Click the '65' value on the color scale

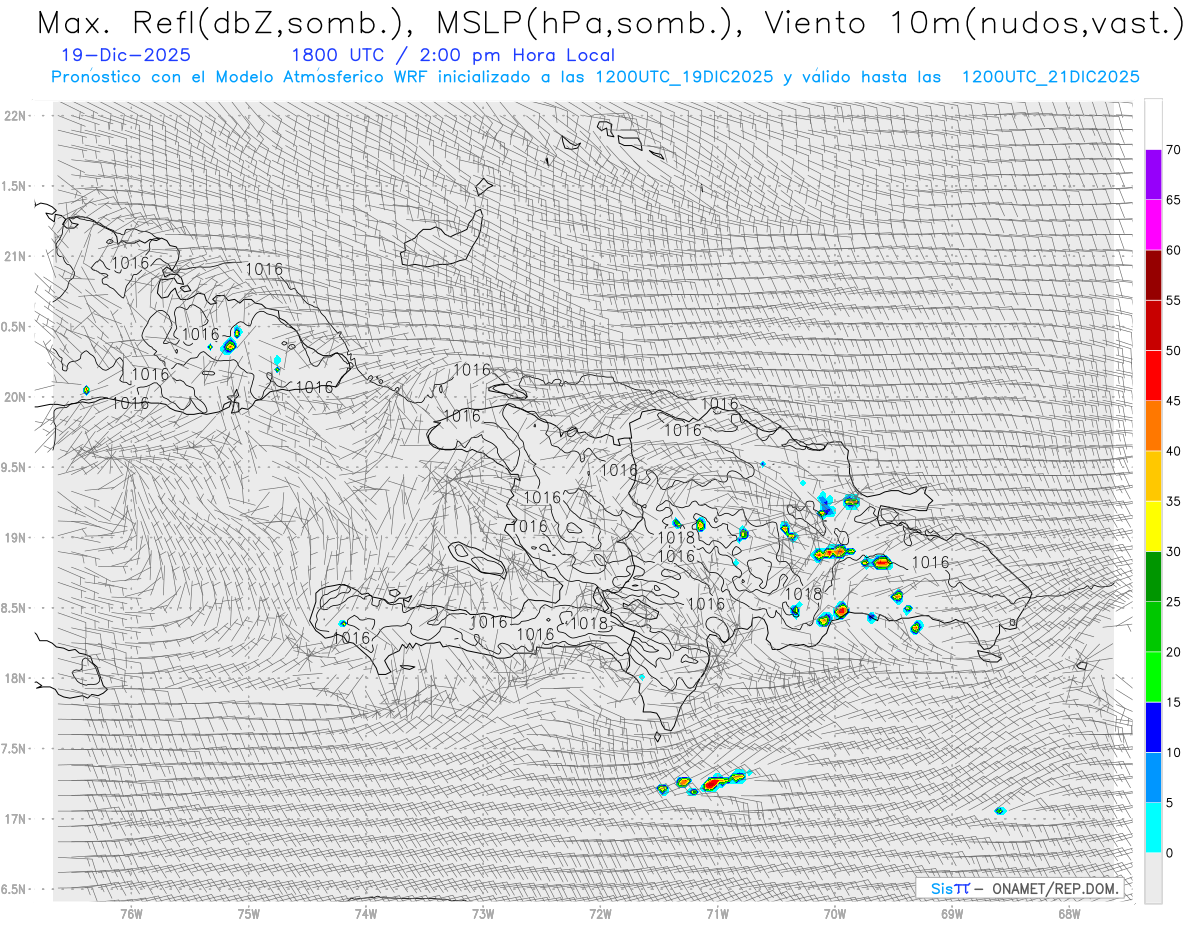click(x=1173, y=200)
